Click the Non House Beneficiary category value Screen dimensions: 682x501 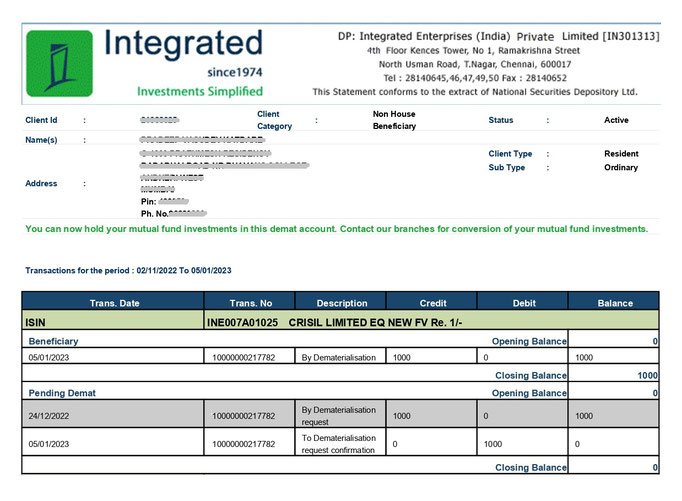coord(394,120)
